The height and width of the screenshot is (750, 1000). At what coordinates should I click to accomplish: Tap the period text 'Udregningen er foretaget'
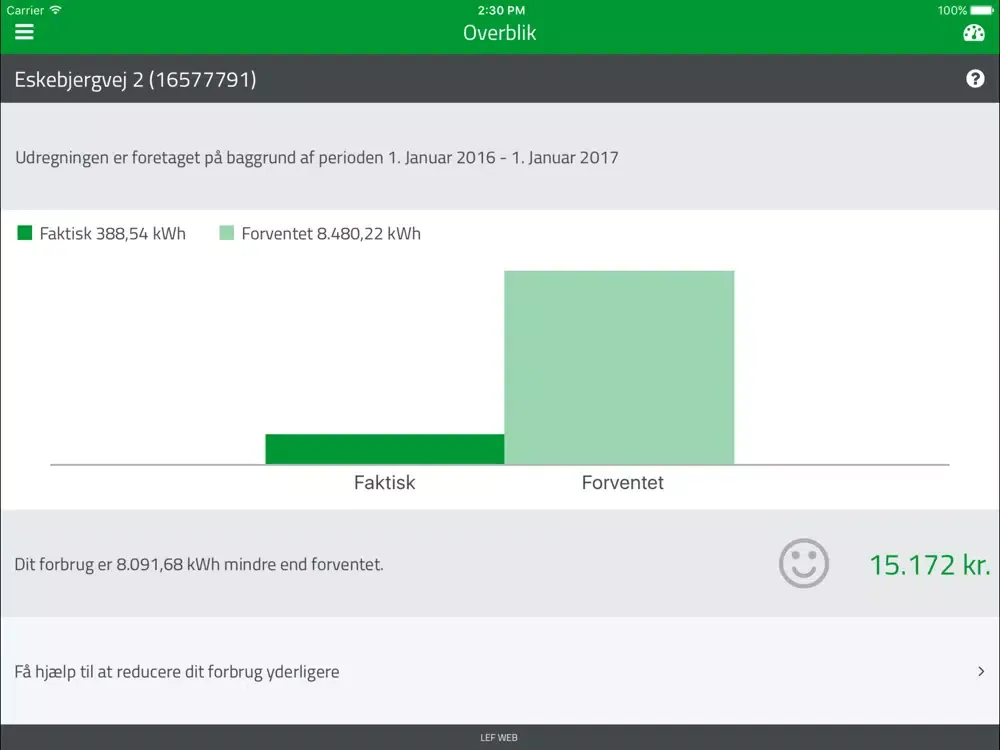point(317,158)
